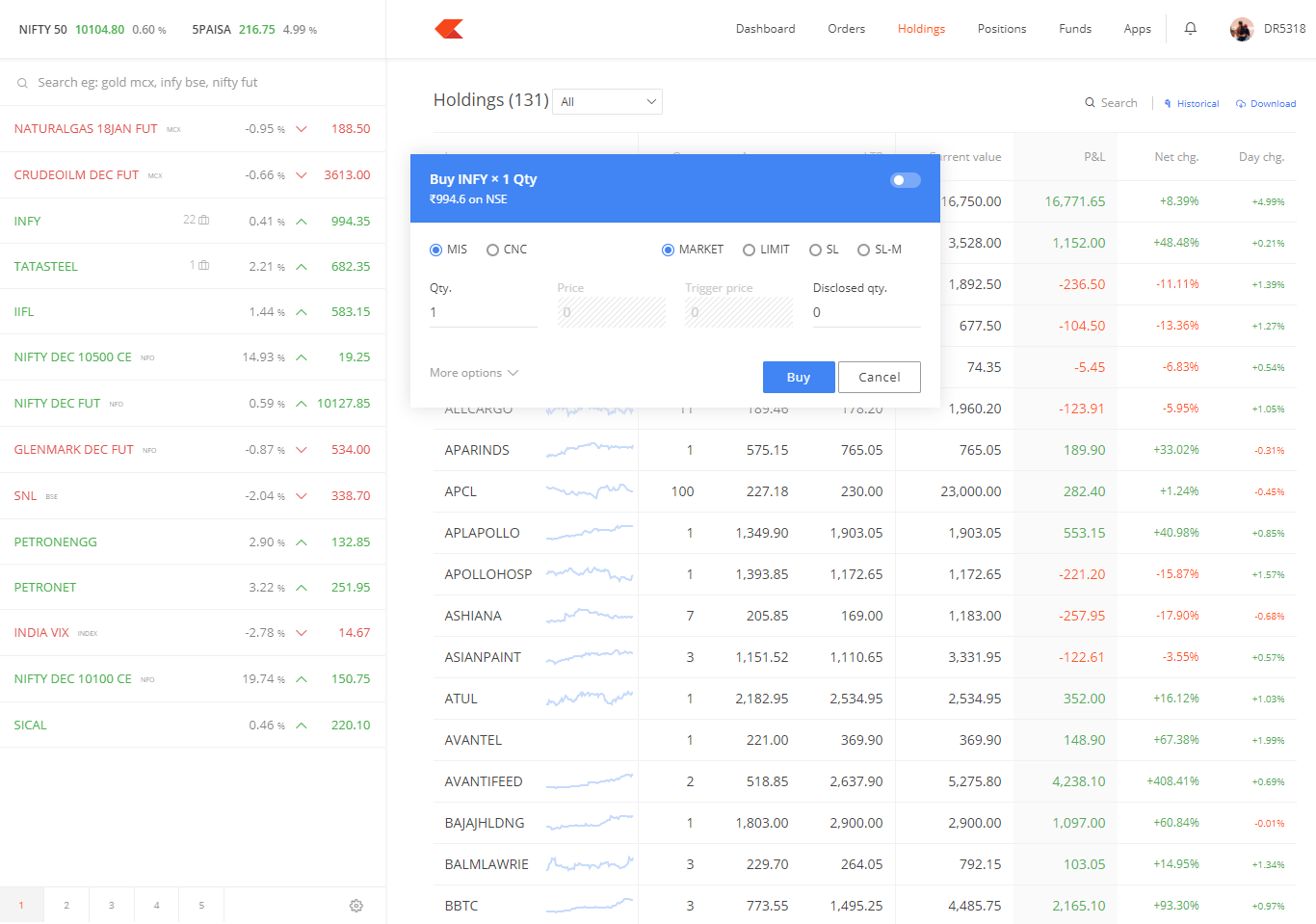Open APARINDS sparkline chart
The height and width of the screenshot is (924, 1316).
(590, 449)
